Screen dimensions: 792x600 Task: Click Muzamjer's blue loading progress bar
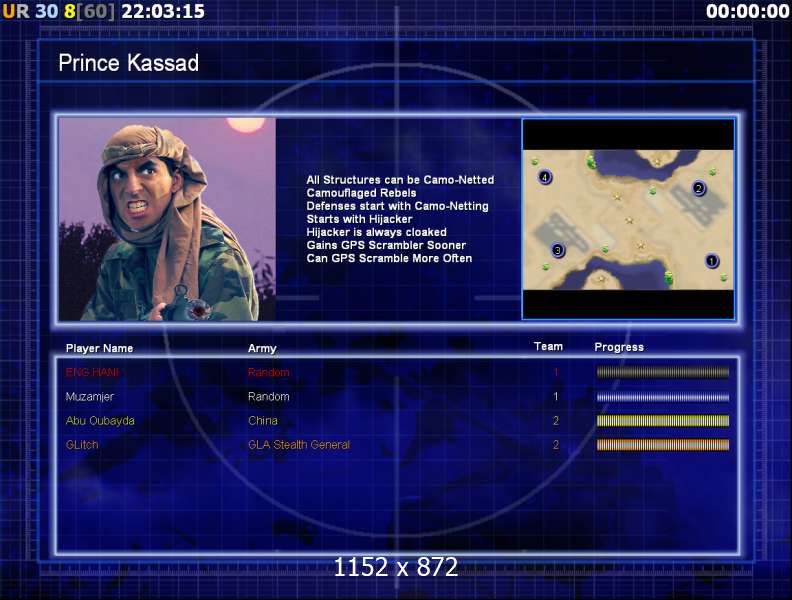(663, 397)
